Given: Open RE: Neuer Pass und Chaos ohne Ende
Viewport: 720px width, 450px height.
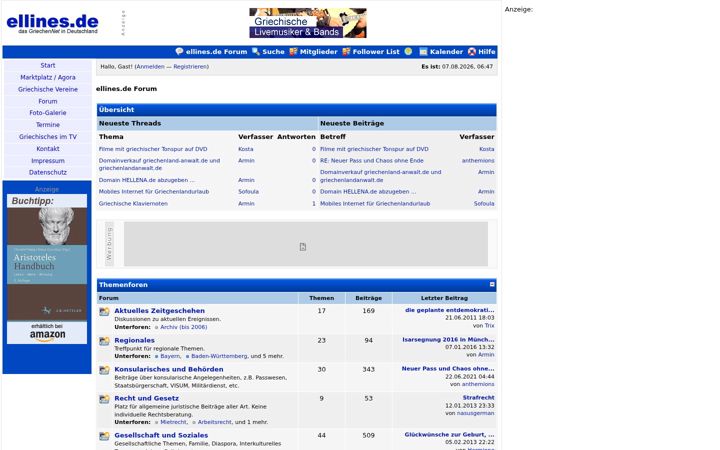Looking at the screenshot, I should (371, 161).
